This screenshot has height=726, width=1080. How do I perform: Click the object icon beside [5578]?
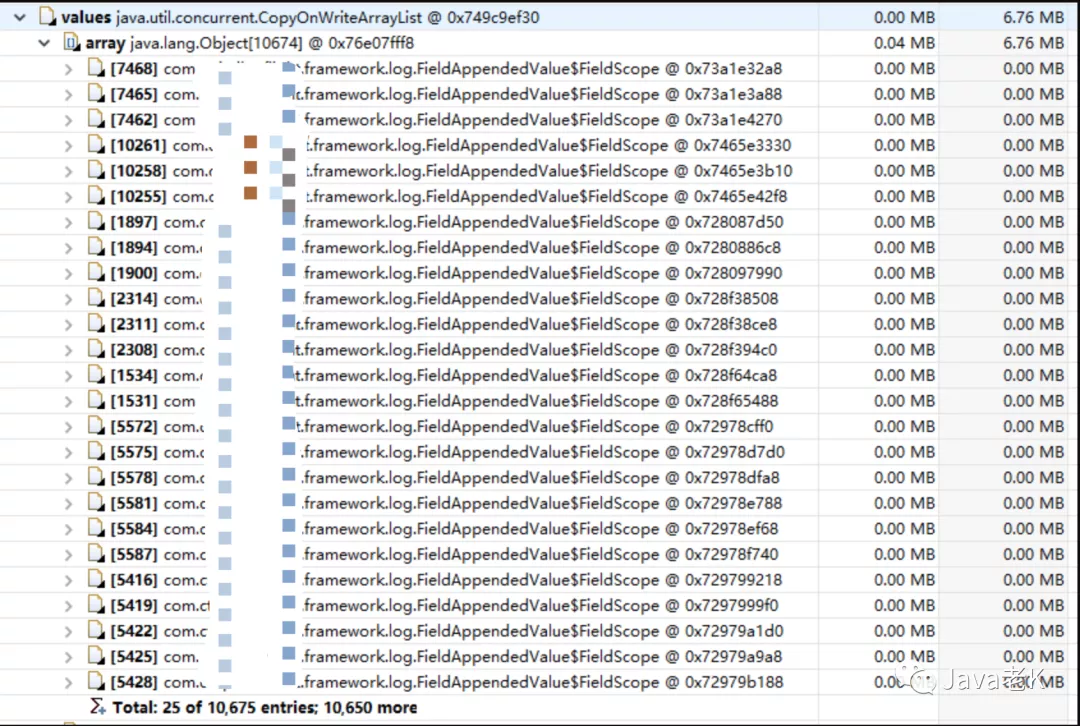coord(96,477)
